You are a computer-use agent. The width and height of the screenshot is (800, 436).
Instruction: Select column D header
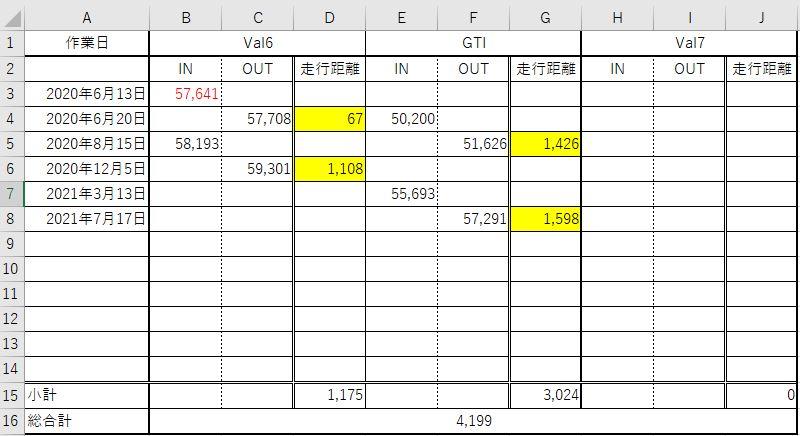tap(330, 18)
